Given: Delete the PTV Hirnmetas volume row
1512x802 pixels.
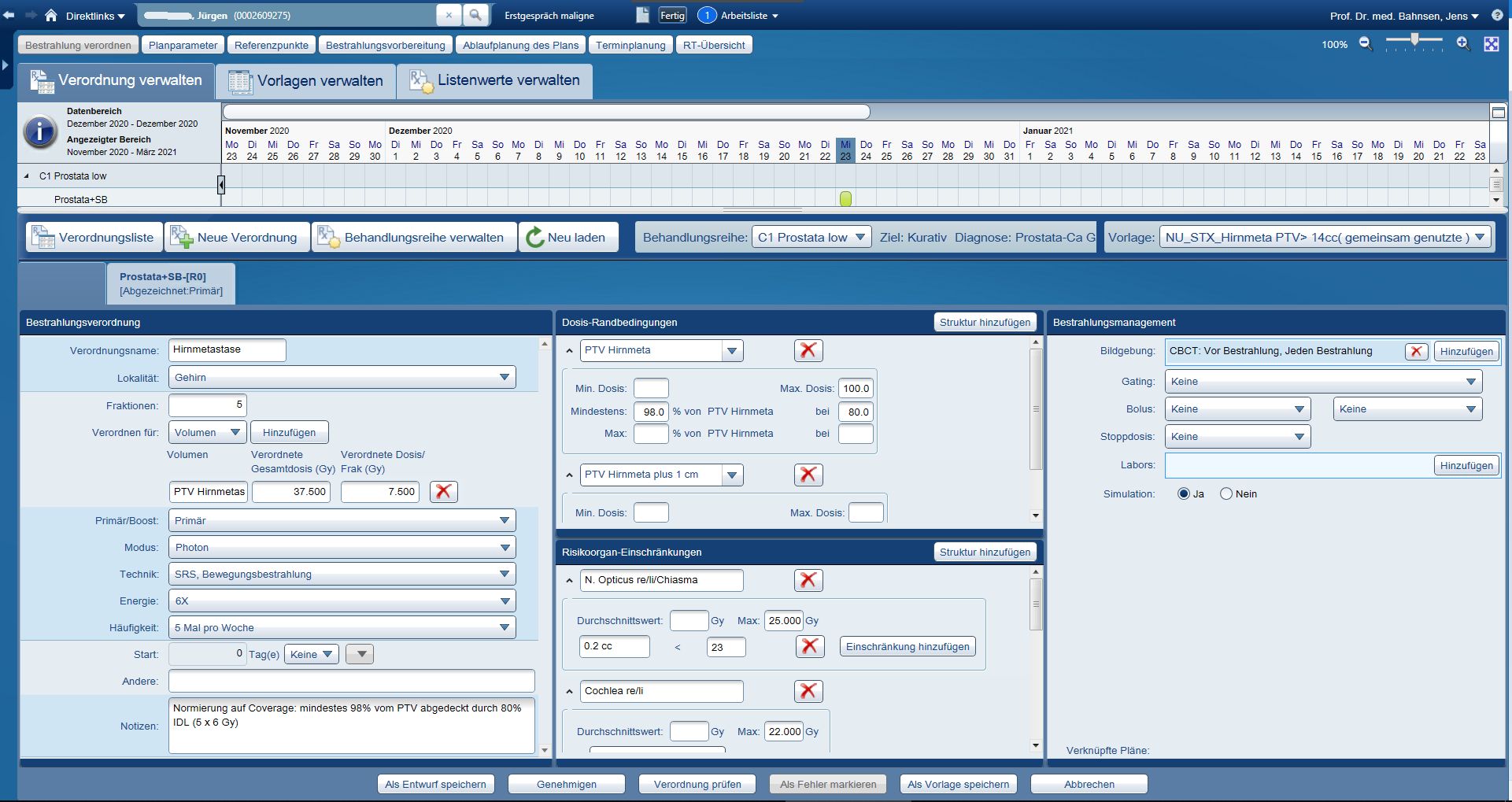Looking at the screenshot, I should click(443, 492).
